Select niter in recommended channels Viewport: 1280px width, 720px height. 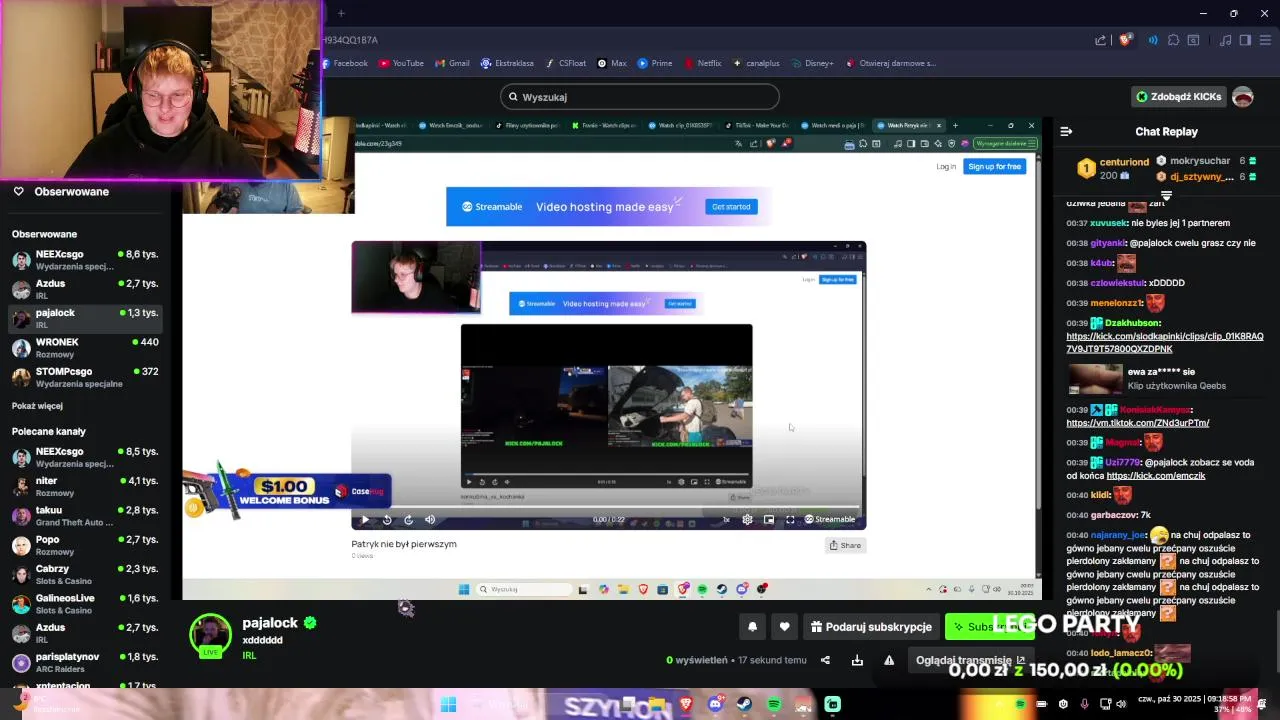click(x=84, y=486)
